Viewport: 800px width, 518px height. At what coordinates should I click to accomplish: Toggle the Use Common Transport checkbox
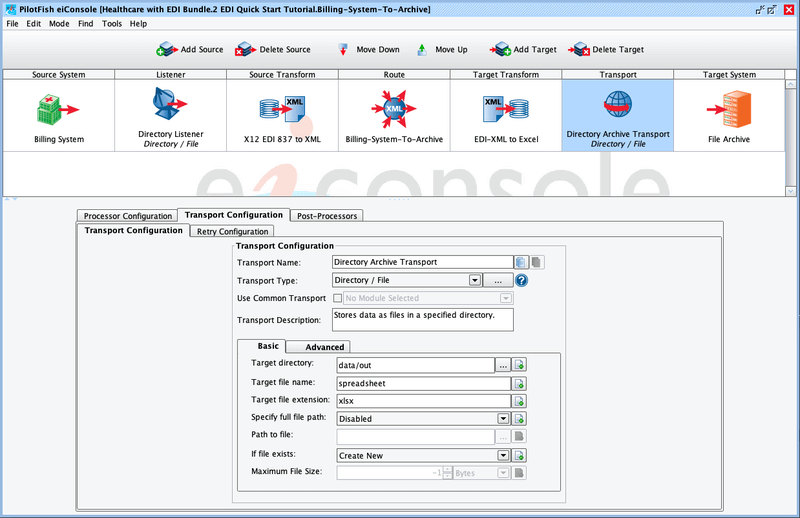coord(337,298)
